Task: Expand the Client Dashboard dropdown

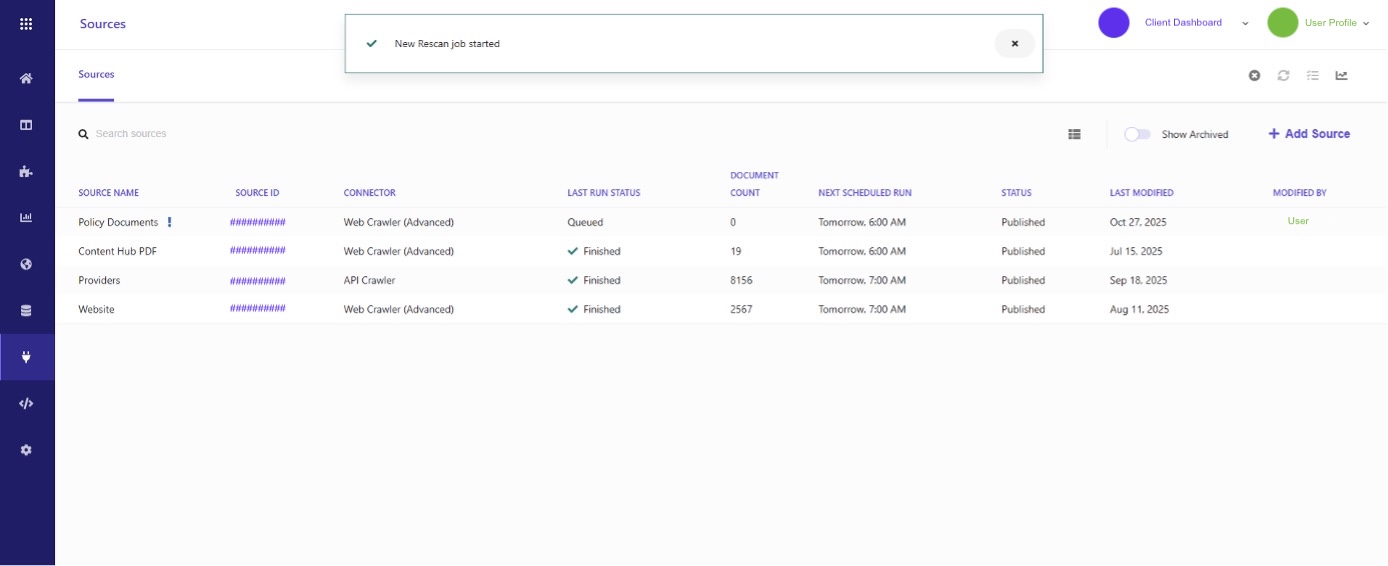Action: tap(1245, 23)
